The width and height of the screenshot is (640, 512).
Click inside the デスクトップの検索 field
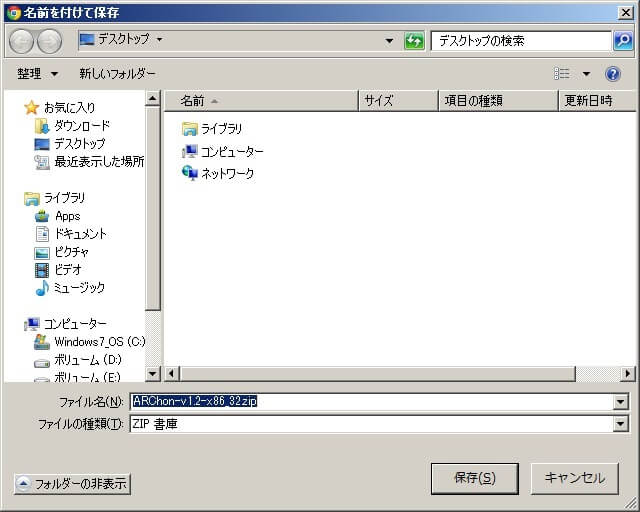click(521, 41)
